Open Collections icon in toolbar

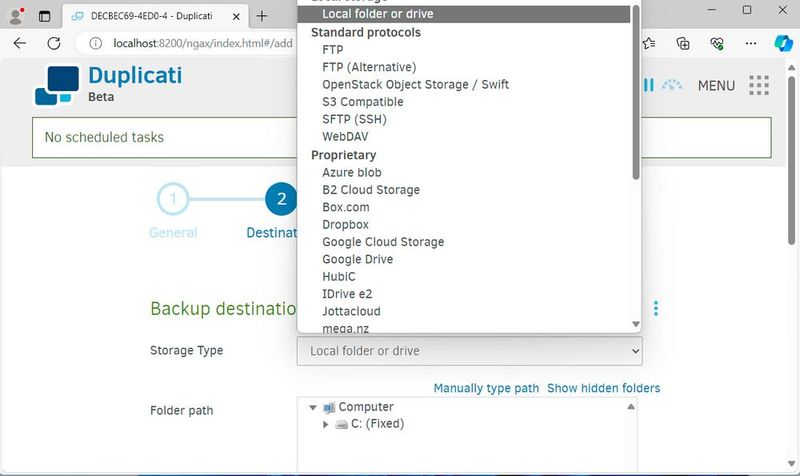[683, 43]
